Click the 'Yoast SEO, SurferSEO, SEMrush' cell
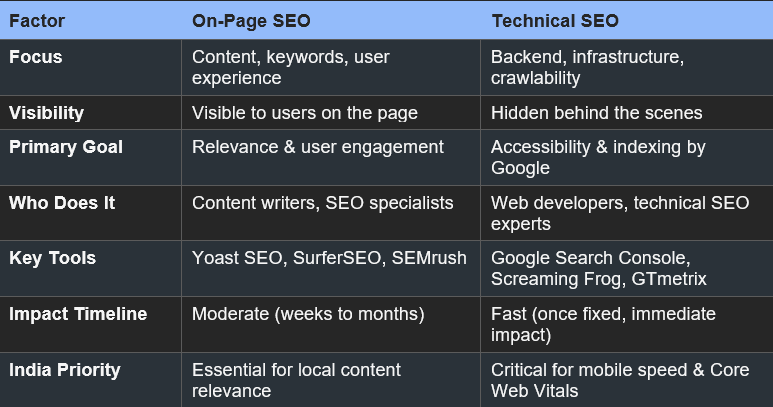The width and height of the screenshot is (773, 407). [x=329, y=258]
